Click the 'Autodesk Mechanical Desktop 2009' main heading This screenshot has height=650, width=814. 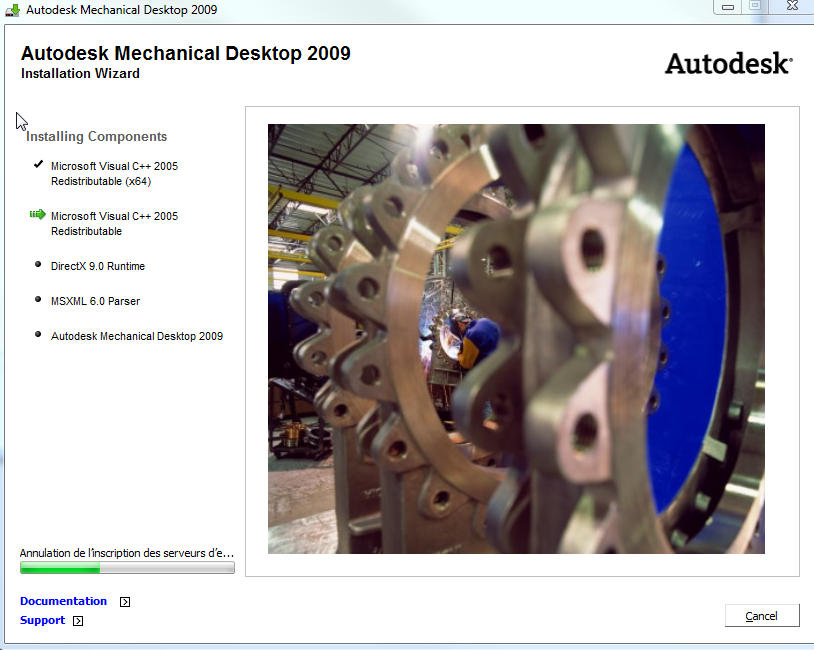coord(185,53)
